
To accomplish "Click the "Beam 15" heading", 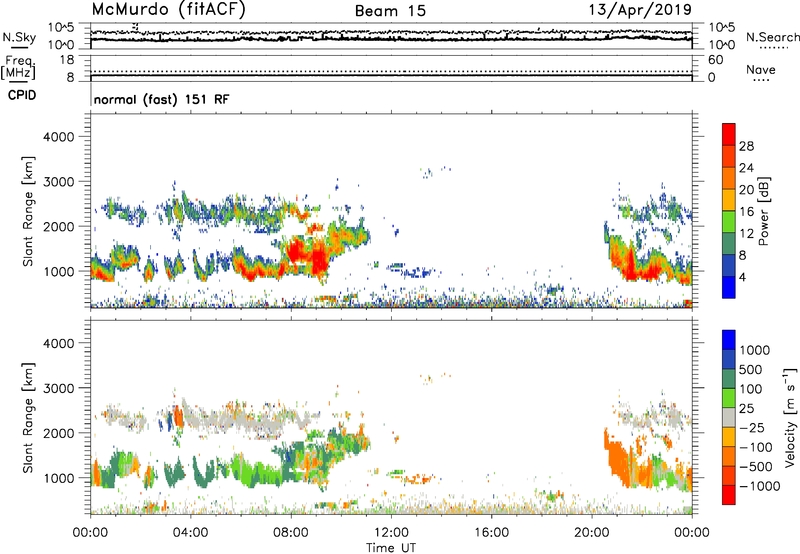I will point(390,11).
